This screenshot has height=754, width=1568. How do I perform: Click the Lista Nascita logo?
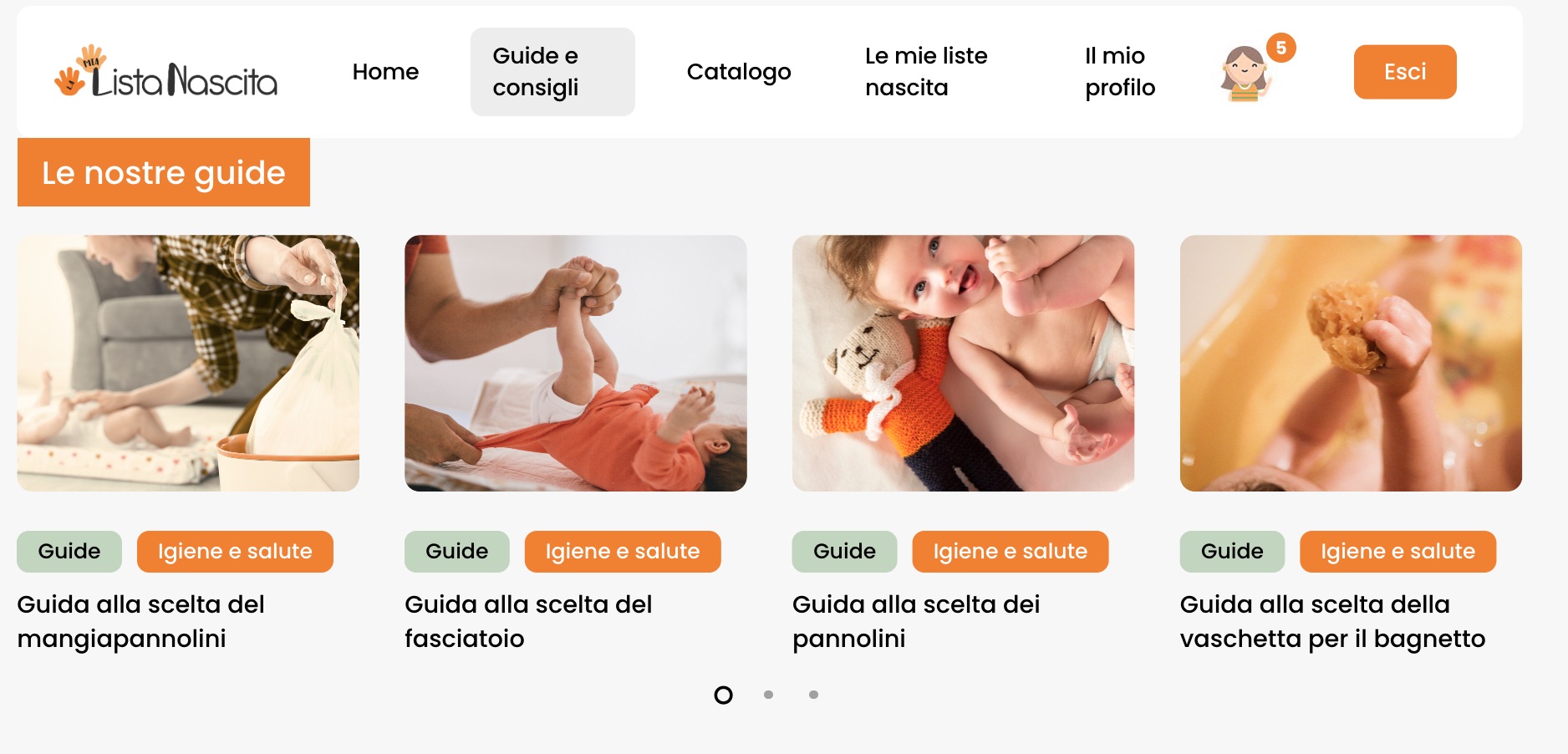click(x=165, y=72)
